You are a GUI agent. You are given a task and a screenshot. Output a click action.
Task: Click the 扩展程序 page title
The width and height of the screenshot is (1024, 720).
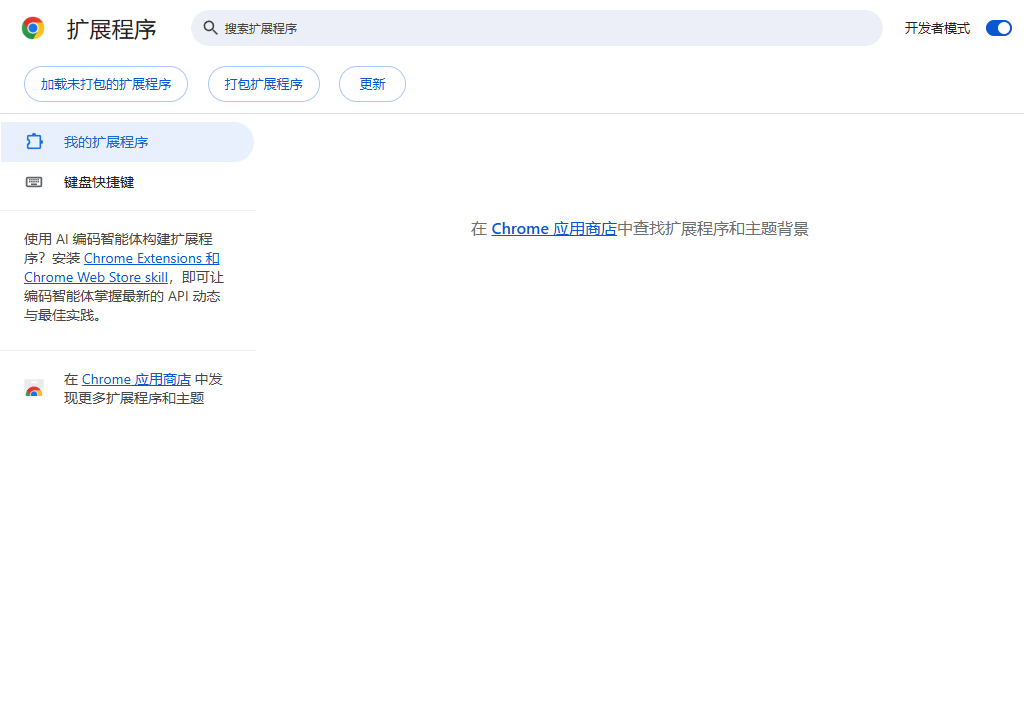tap(112, 29)
